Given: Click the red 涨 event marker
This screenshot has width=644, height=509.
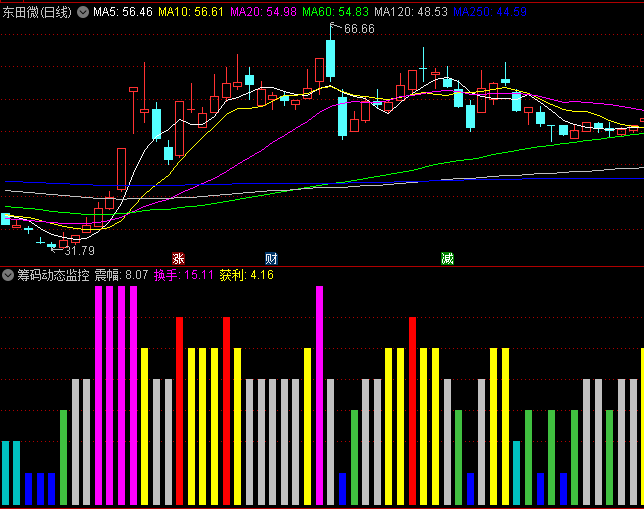Looking at the screenshot, I should click(178, 258).
